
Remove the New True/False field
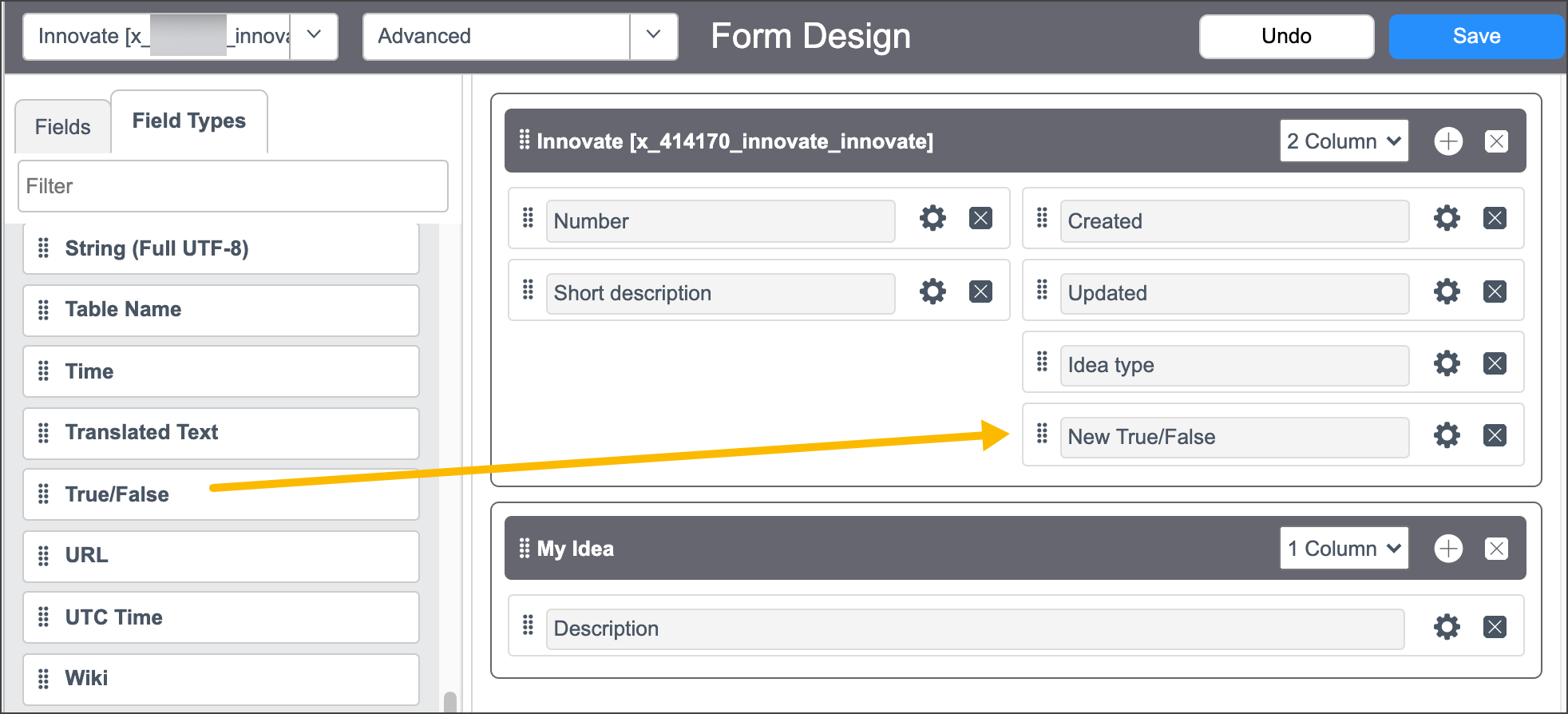pos(1495,435)
